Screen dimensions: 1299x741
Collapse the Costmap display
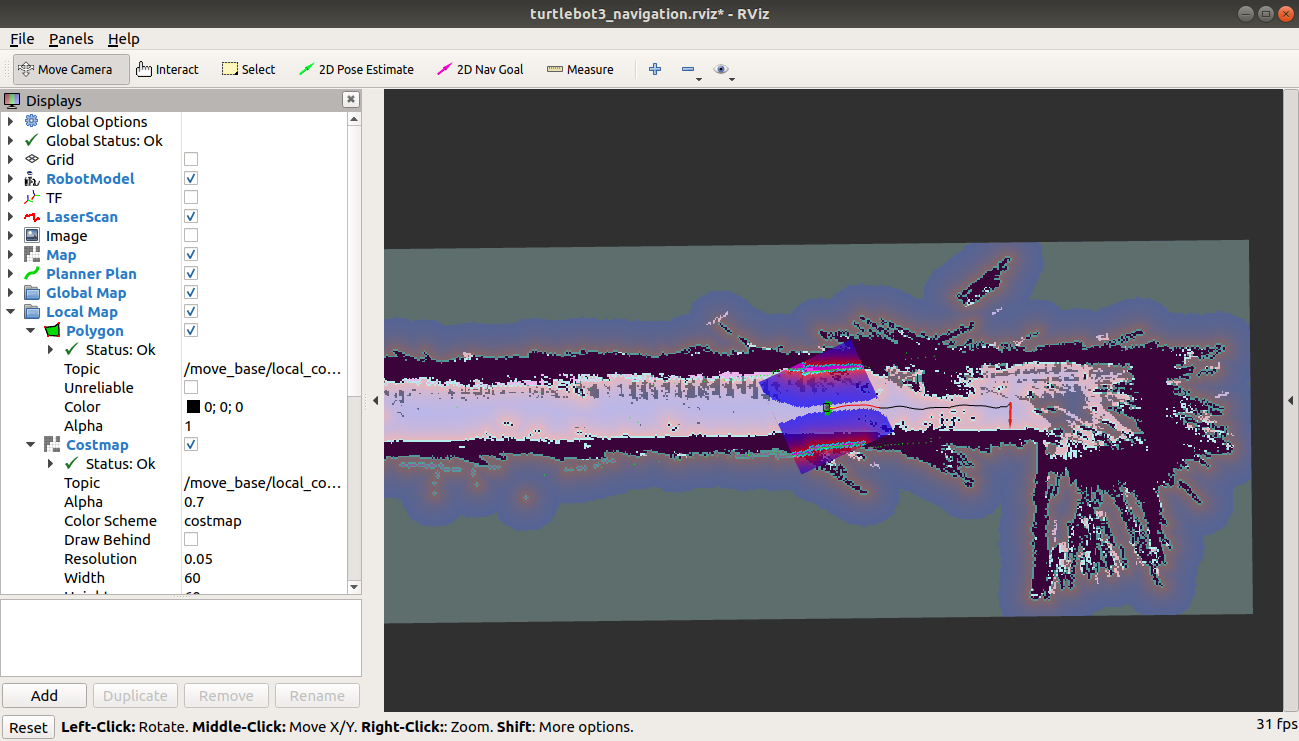[31, 444]
